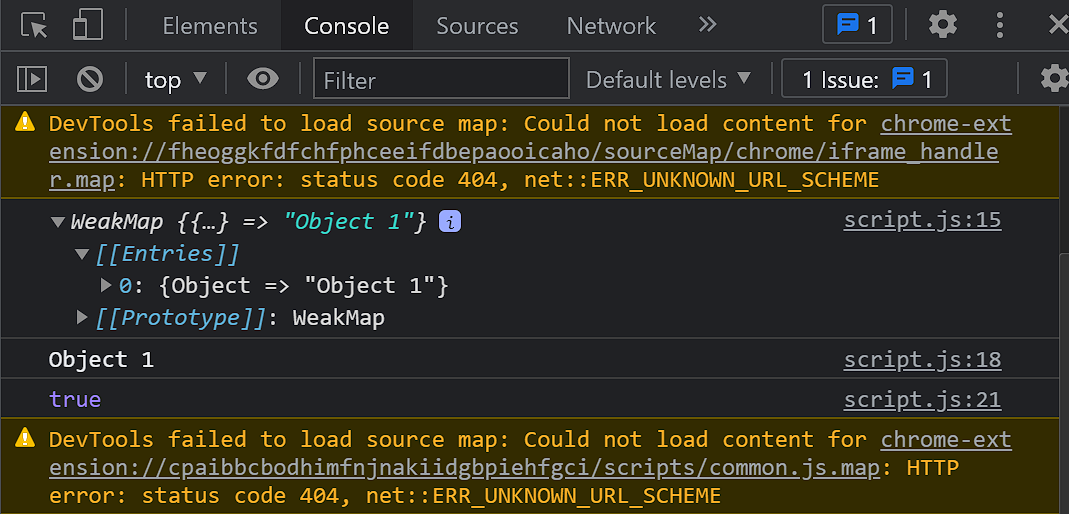Show the console sidebar icon

(x=33, y=79)
